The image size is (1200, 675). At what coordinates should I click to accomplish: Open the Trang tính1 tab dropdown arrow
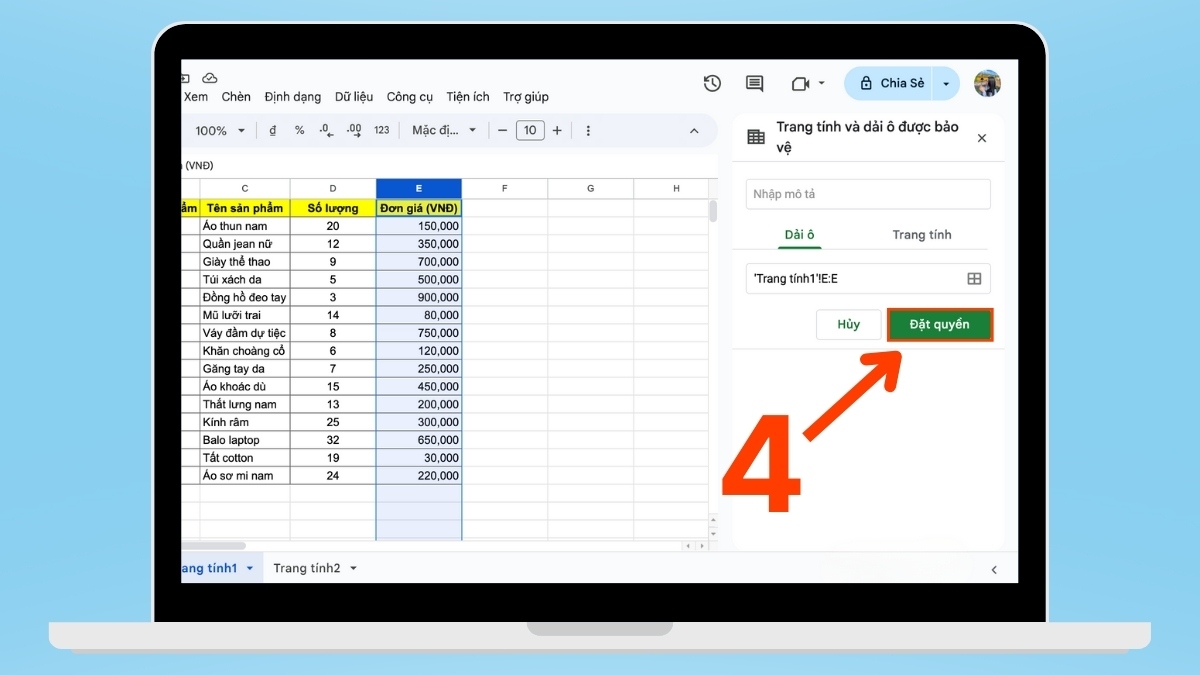[x=249, y=569]
